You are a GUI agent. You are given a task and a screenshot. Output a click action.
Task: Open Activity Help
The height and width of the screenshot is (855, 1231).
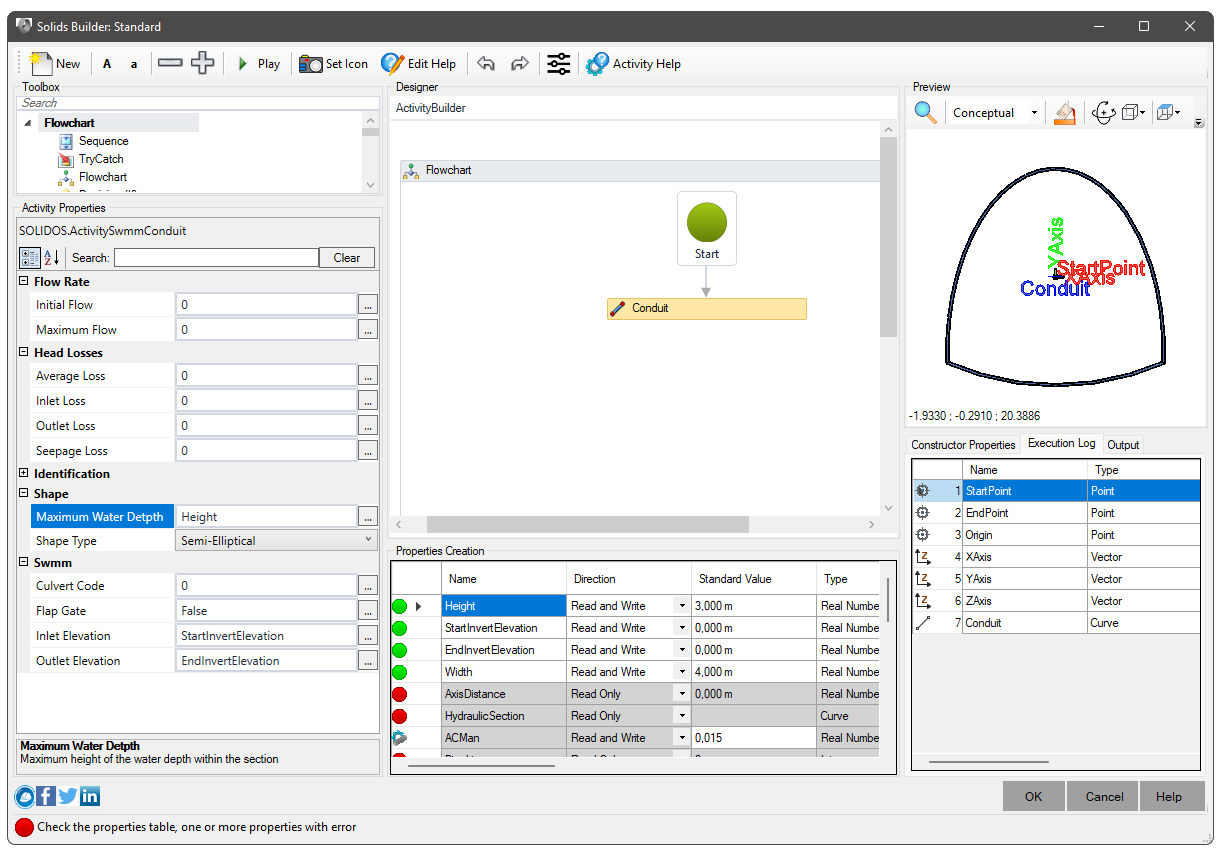tap(633, 64)
